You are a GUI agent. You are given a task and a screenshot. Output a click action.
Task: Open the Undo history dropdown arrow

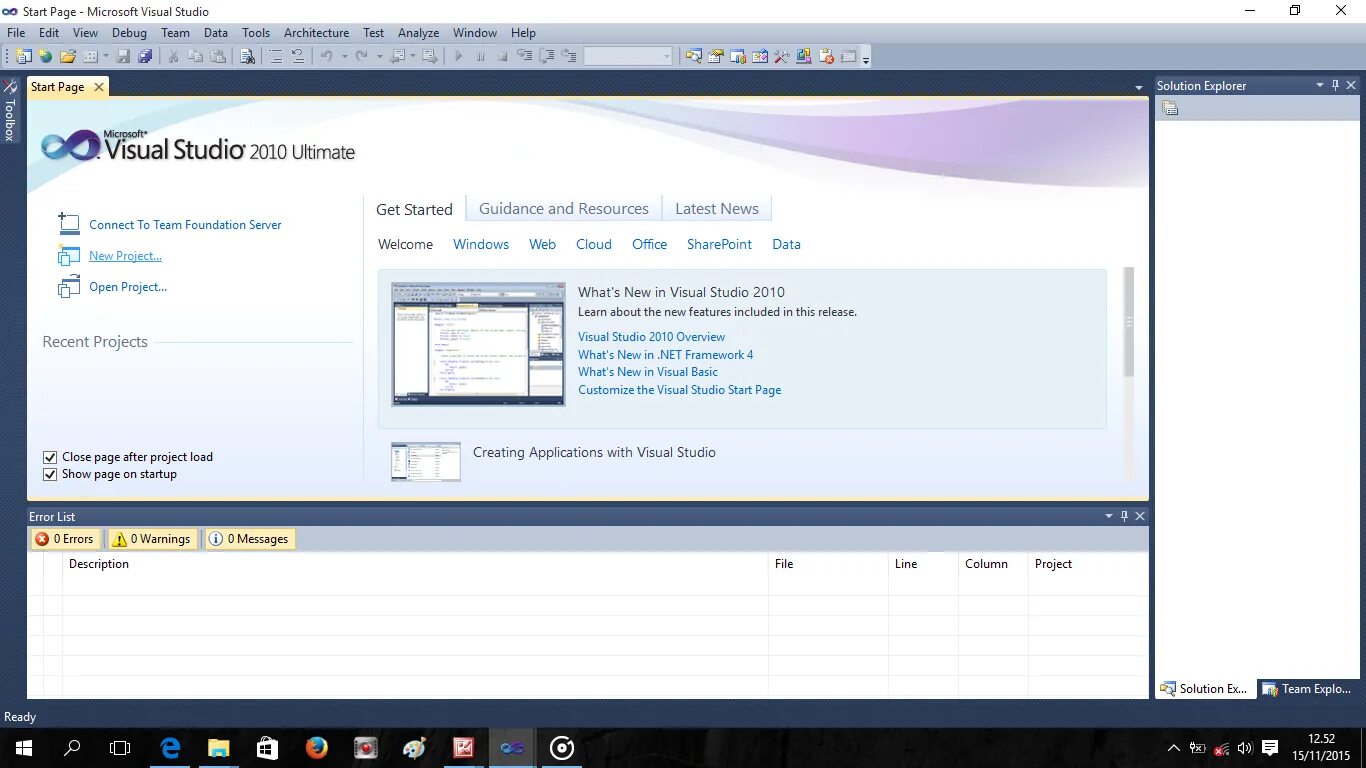pyautogui.click(x=345, y=56)
